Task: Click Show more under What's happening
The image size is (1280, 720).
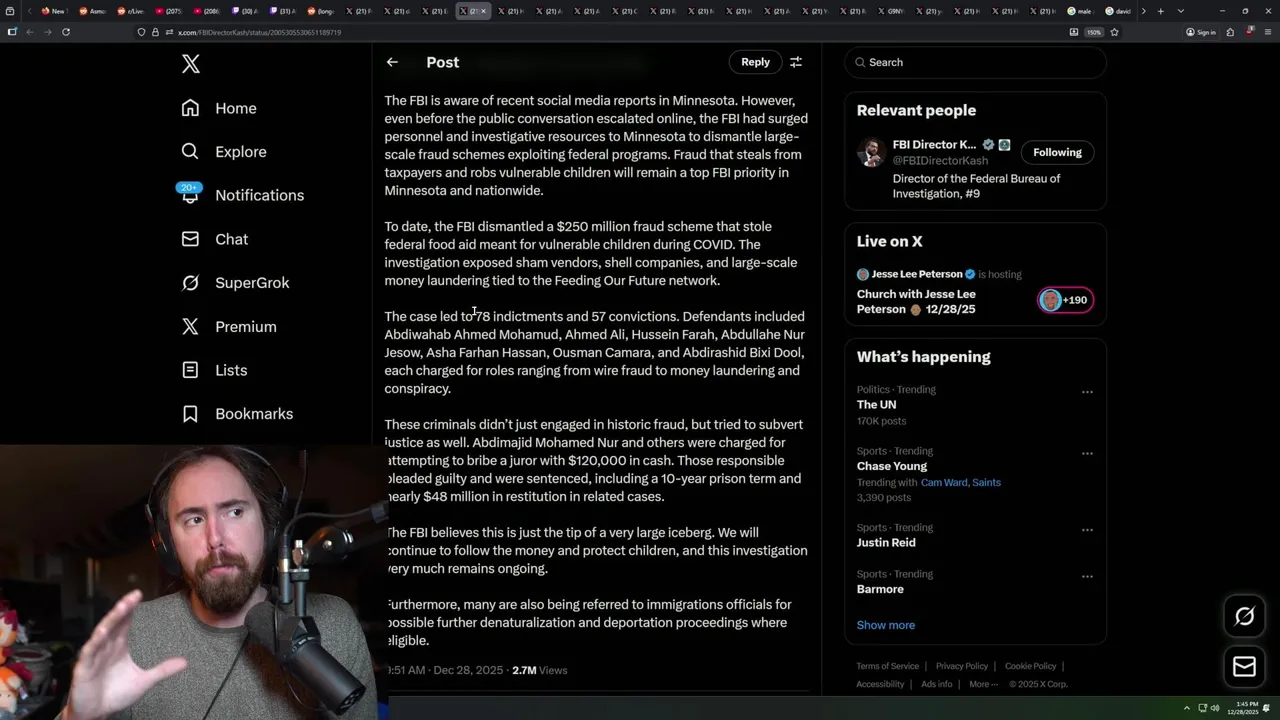Action: click(886, 625)
